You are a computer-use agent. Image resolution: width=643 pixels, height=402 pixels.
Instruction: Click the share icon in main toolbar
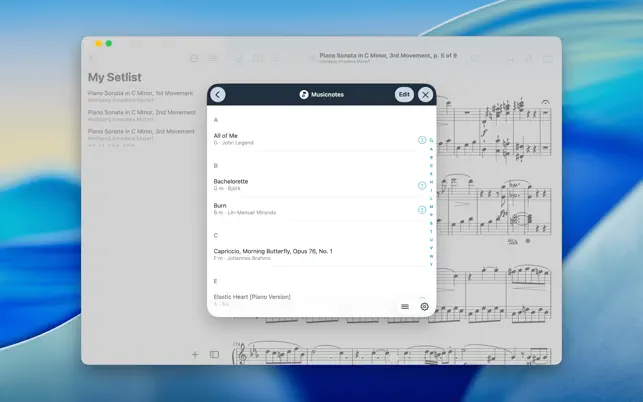pos(529,58)
